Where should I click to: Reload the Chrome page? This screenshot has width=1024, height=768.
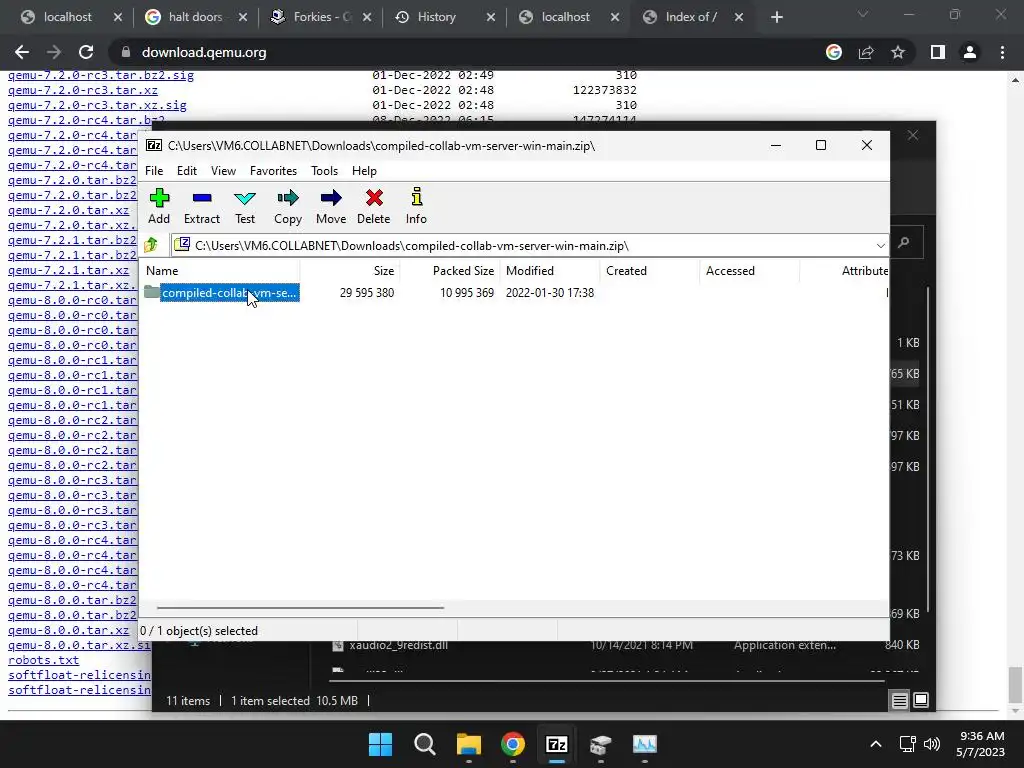click(86, 52)
